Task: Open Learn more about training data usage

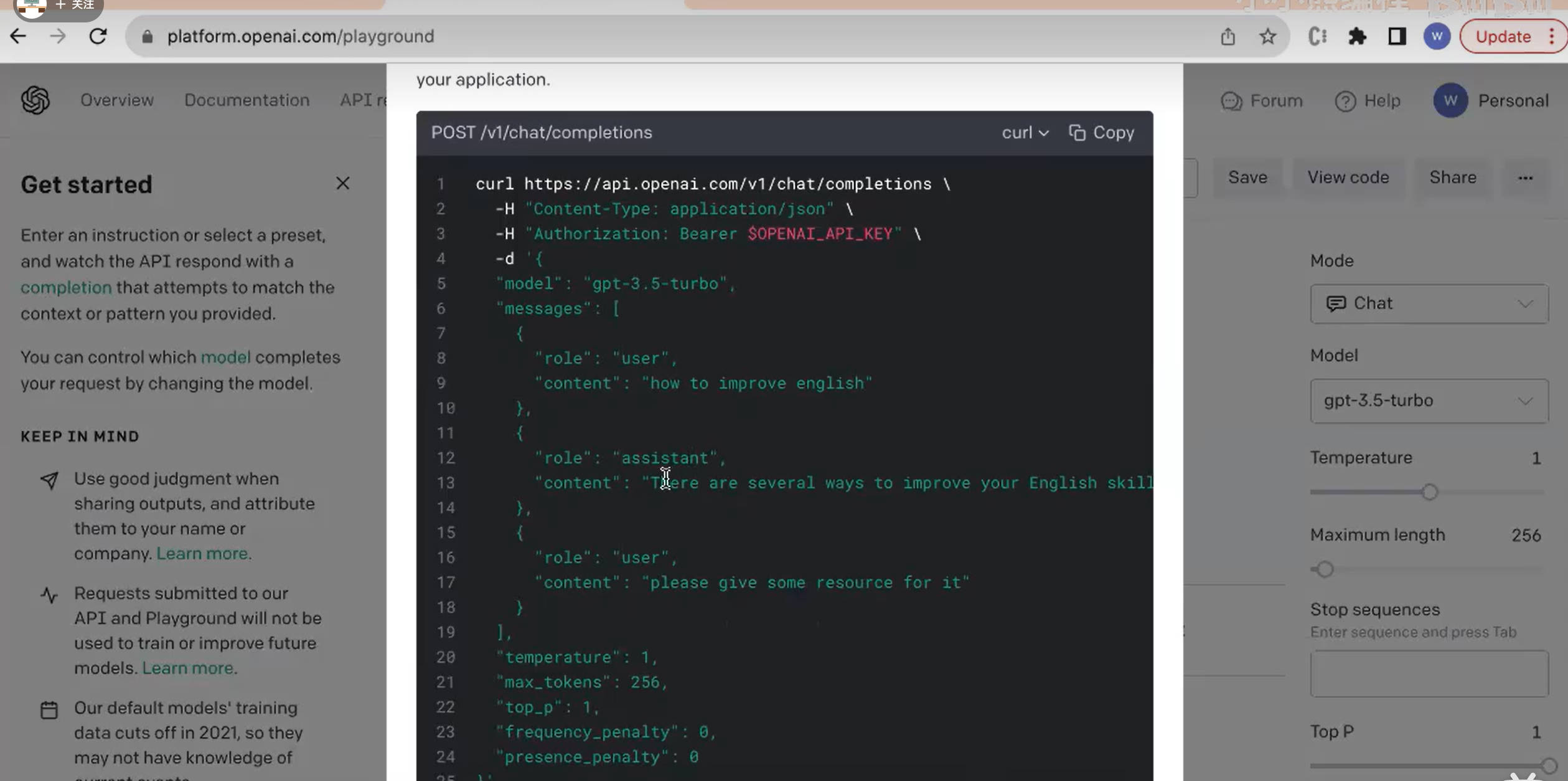Action: 188,668
